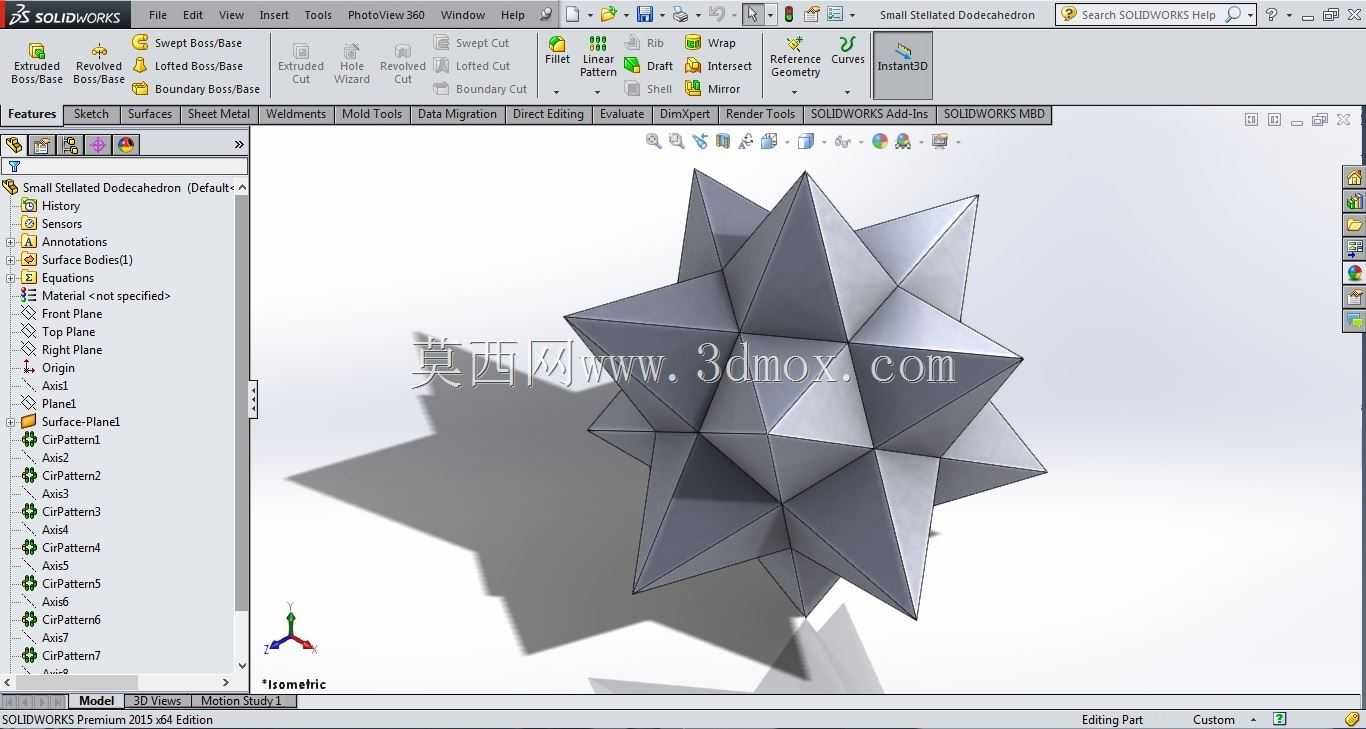Open the Tools menu
Viewport: 1366px width, 729px height.
coord(318,15)
